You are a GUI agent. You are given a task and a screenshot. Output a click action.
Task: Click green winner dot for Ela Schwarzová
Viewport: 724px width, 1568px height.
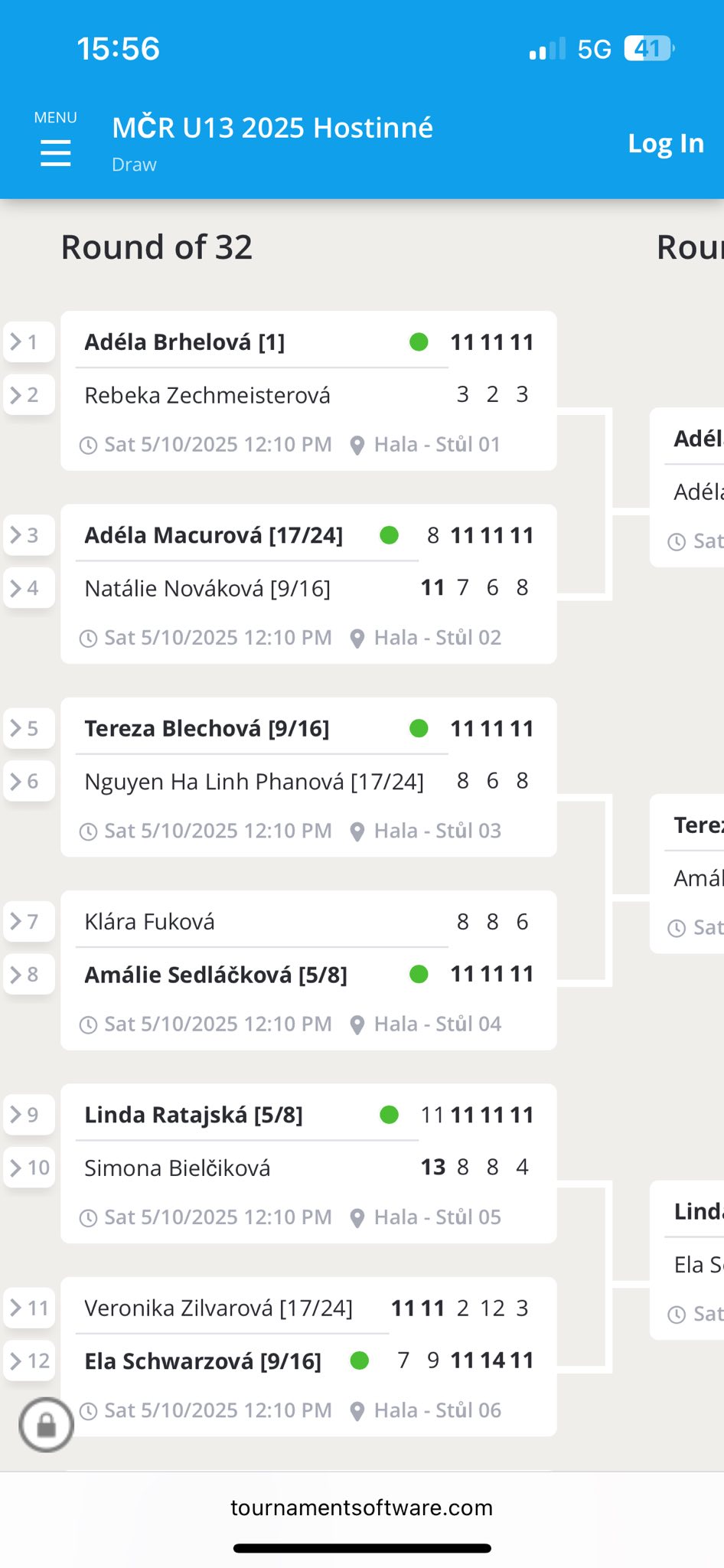click(360, 1361)
